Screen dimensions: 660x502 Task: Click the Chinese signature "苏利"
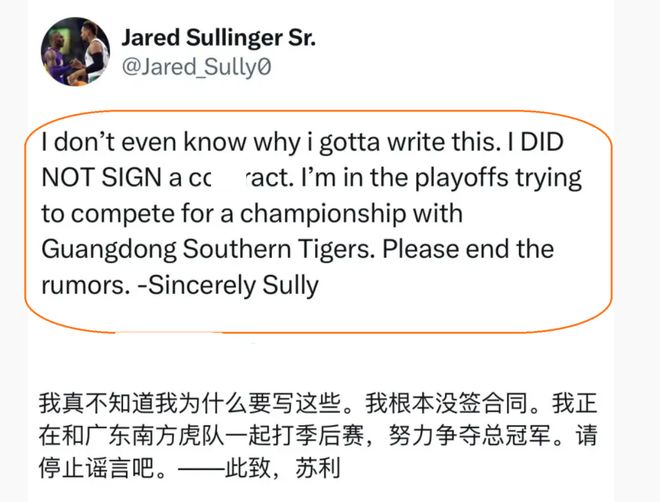(325, 468)
